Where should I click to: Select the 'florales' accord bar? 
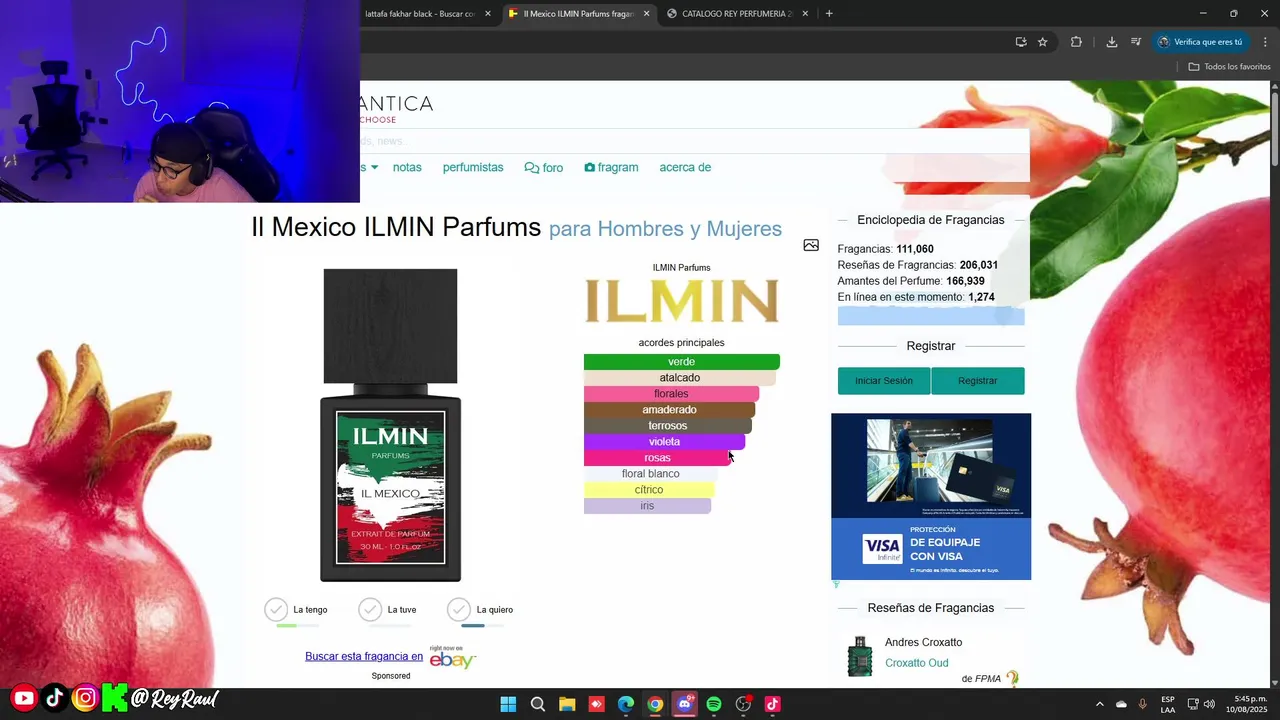click(x=671, y=394)
